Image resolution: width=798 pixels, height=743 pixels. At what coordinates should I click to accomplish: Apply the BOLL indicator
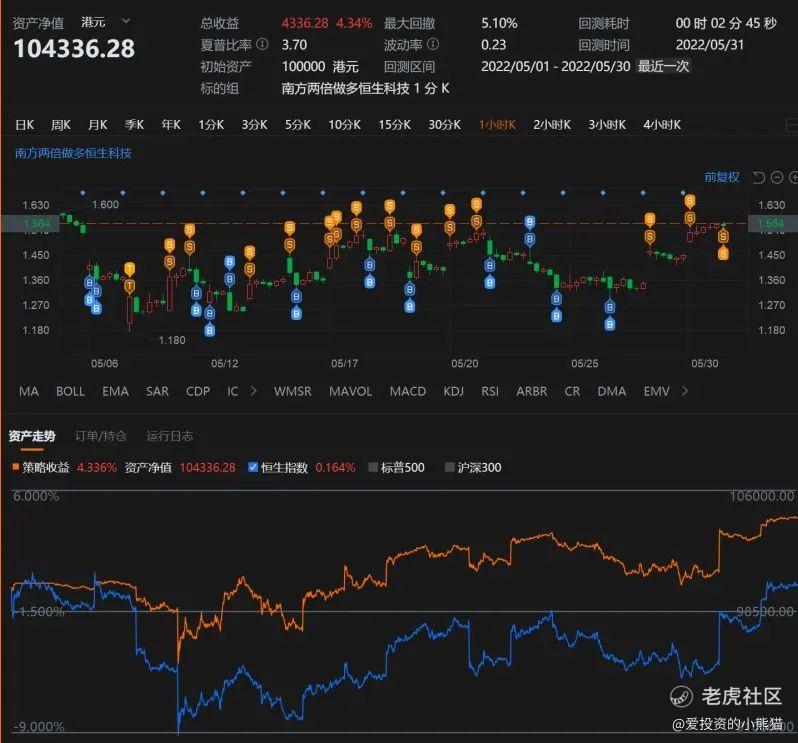[70, 391]
